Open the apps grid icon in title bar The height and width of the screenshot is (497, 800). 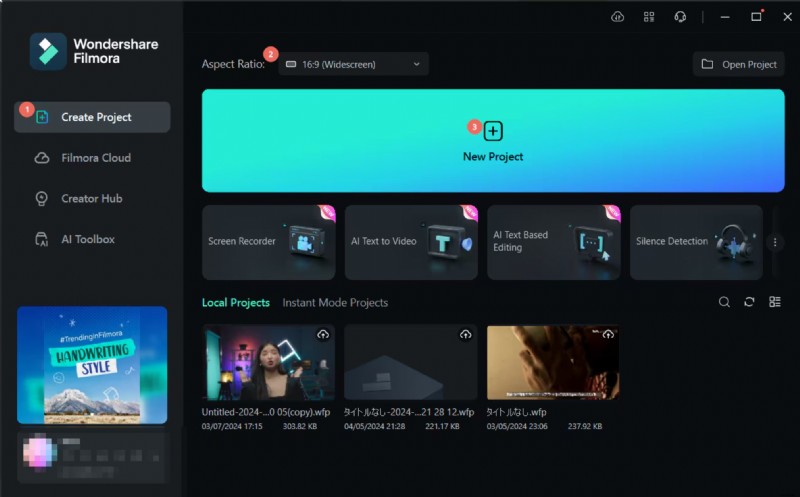point(649,17)
